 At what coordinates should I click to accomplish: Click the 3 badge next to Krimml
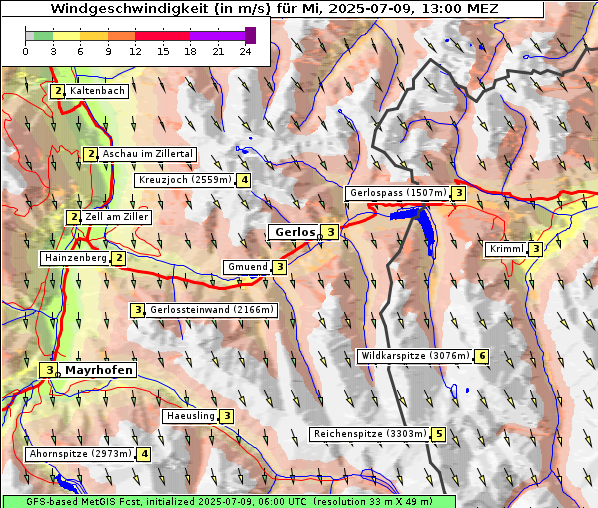536,249
